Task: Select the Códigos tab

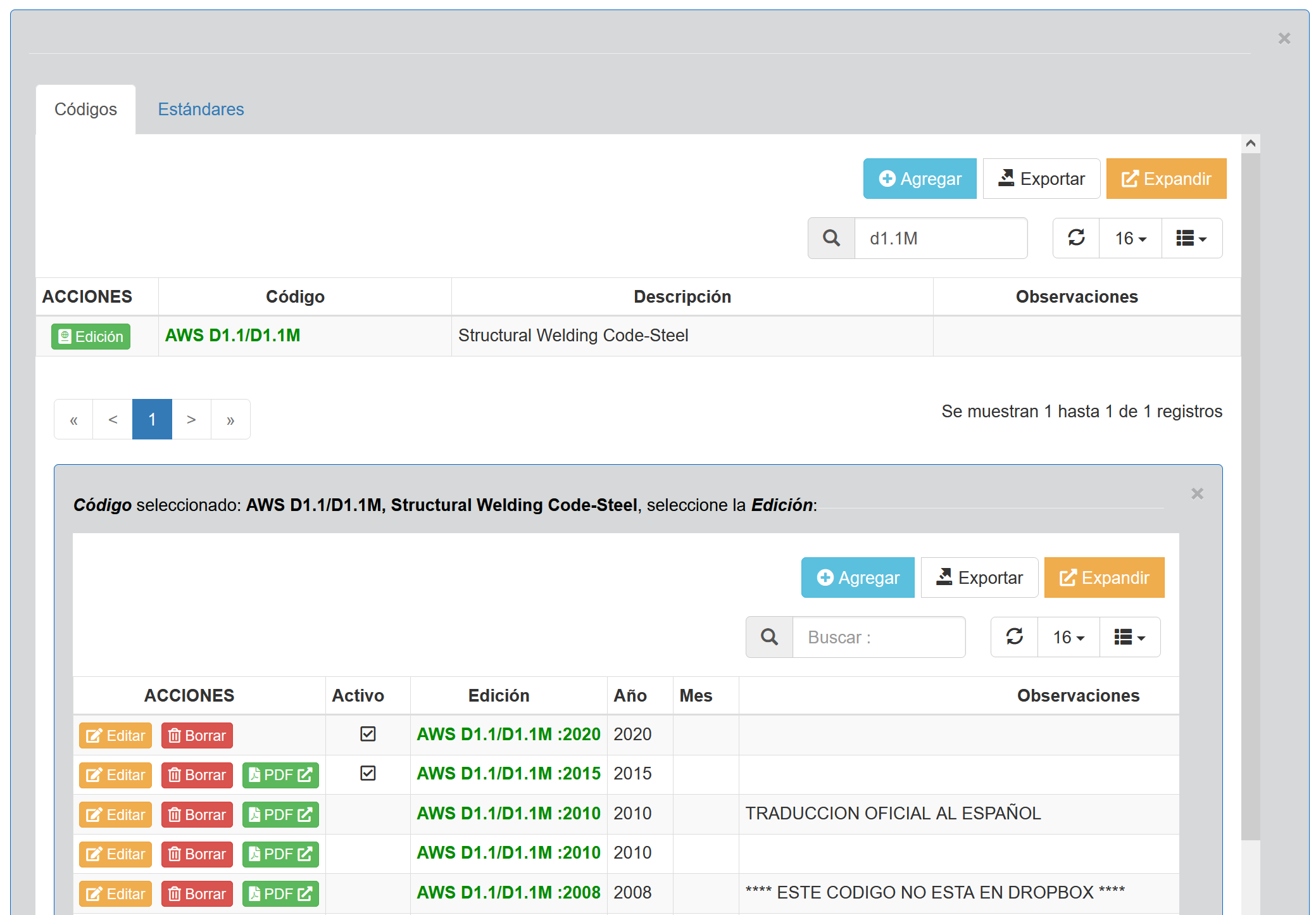Action: coord(85,110)
